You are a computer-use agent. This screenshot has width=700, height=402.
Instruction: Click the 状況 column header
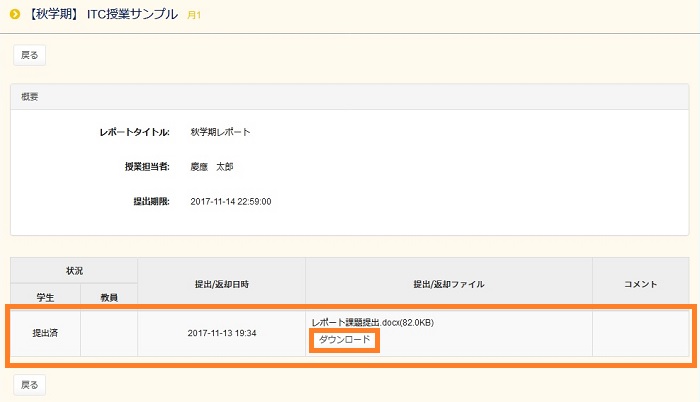click(x=74, y=271)
